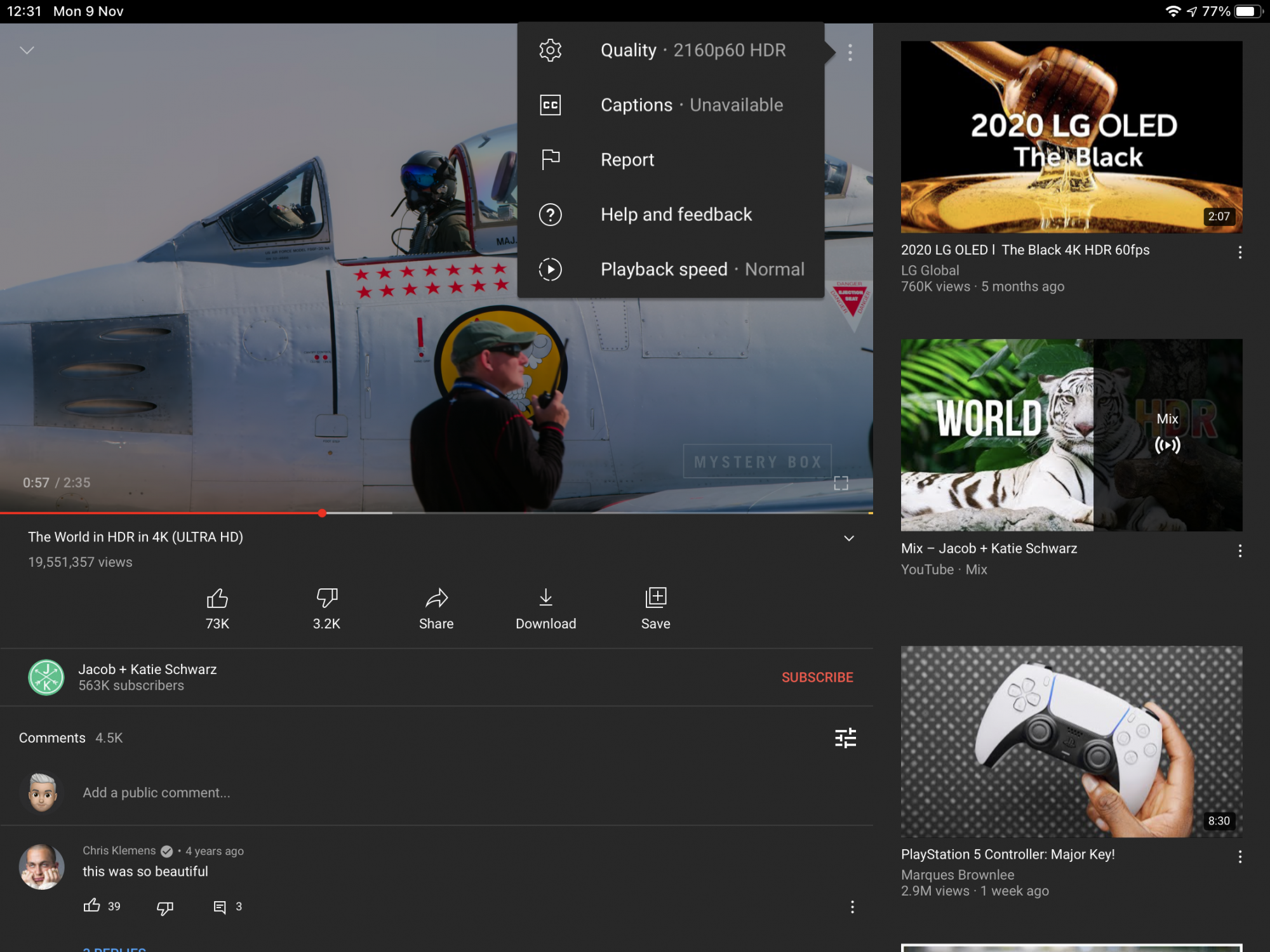
Task: Enter fullscreen using the video corner icon
Action: [841, 484]
